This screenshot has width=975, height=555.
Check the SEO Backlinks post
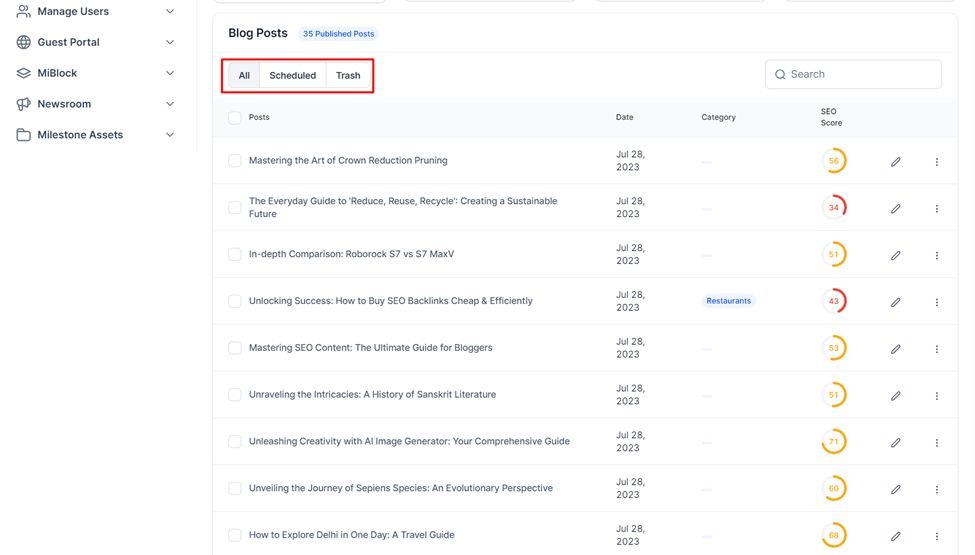234,301
